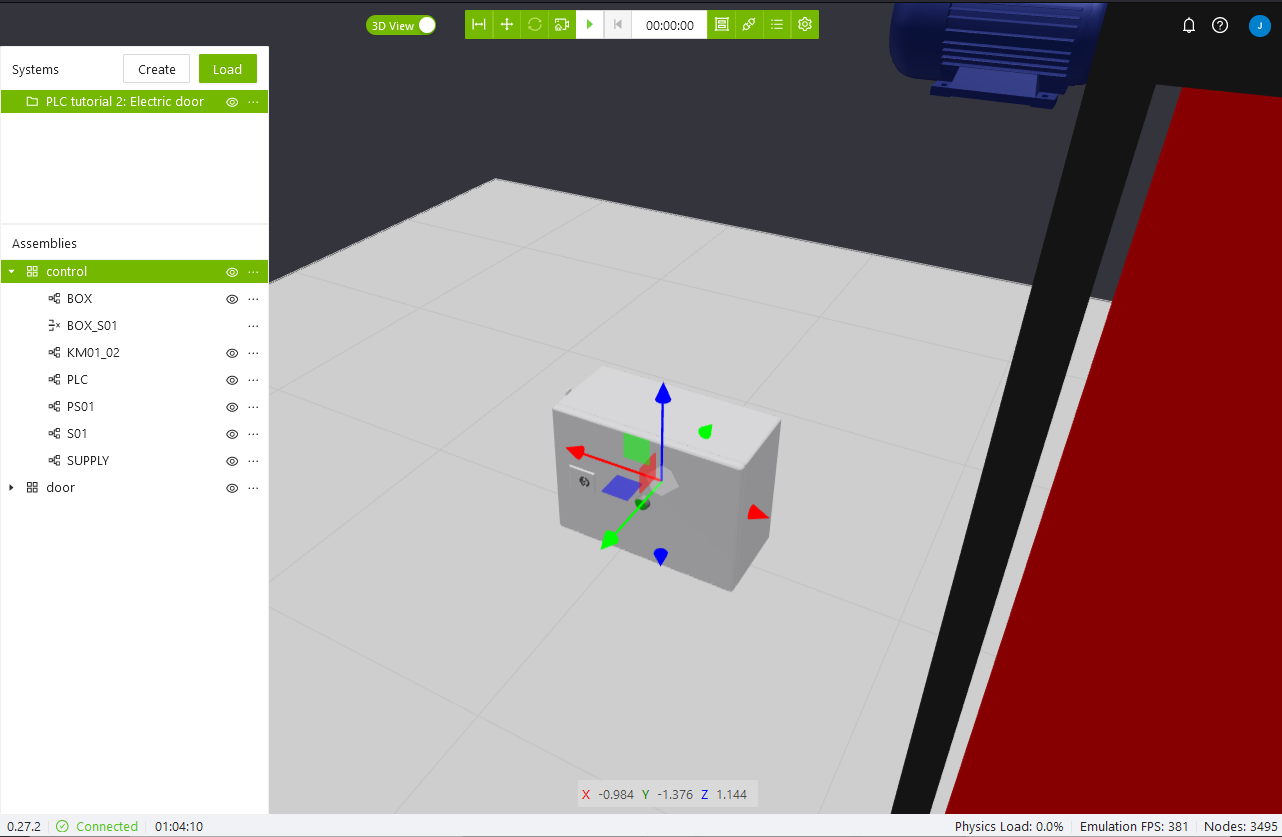This screenshot has width=1282, height=837.
Task: Reset camera to home view
Action: tap(562, 25)
